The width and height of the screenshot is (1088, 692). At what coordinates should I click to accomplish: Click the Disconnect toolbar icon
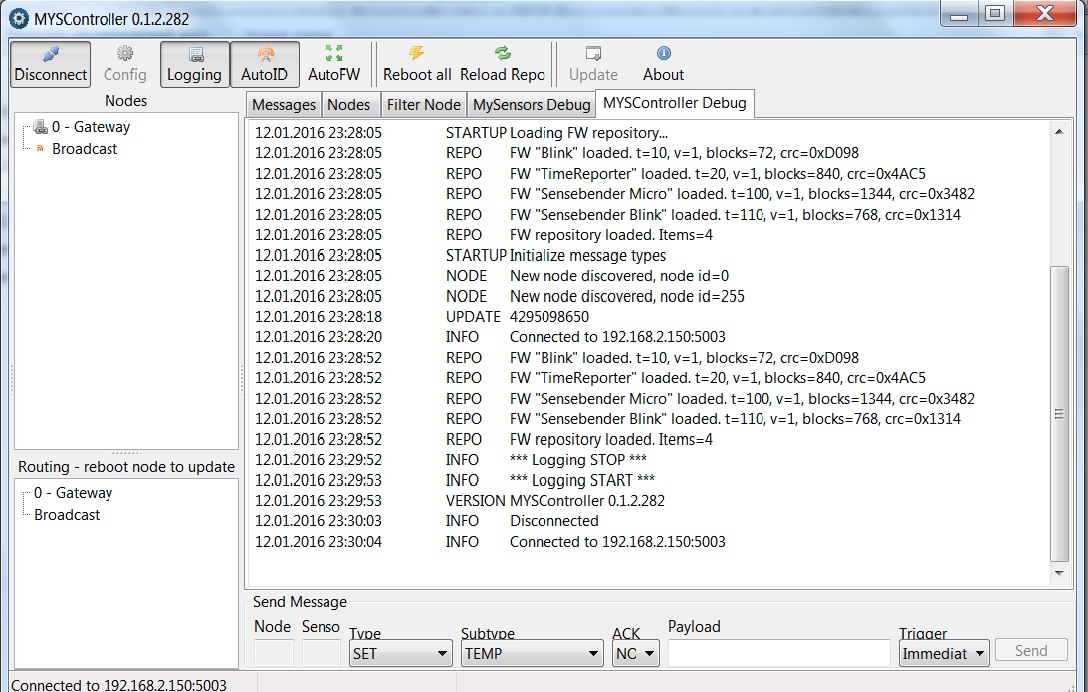50,55
